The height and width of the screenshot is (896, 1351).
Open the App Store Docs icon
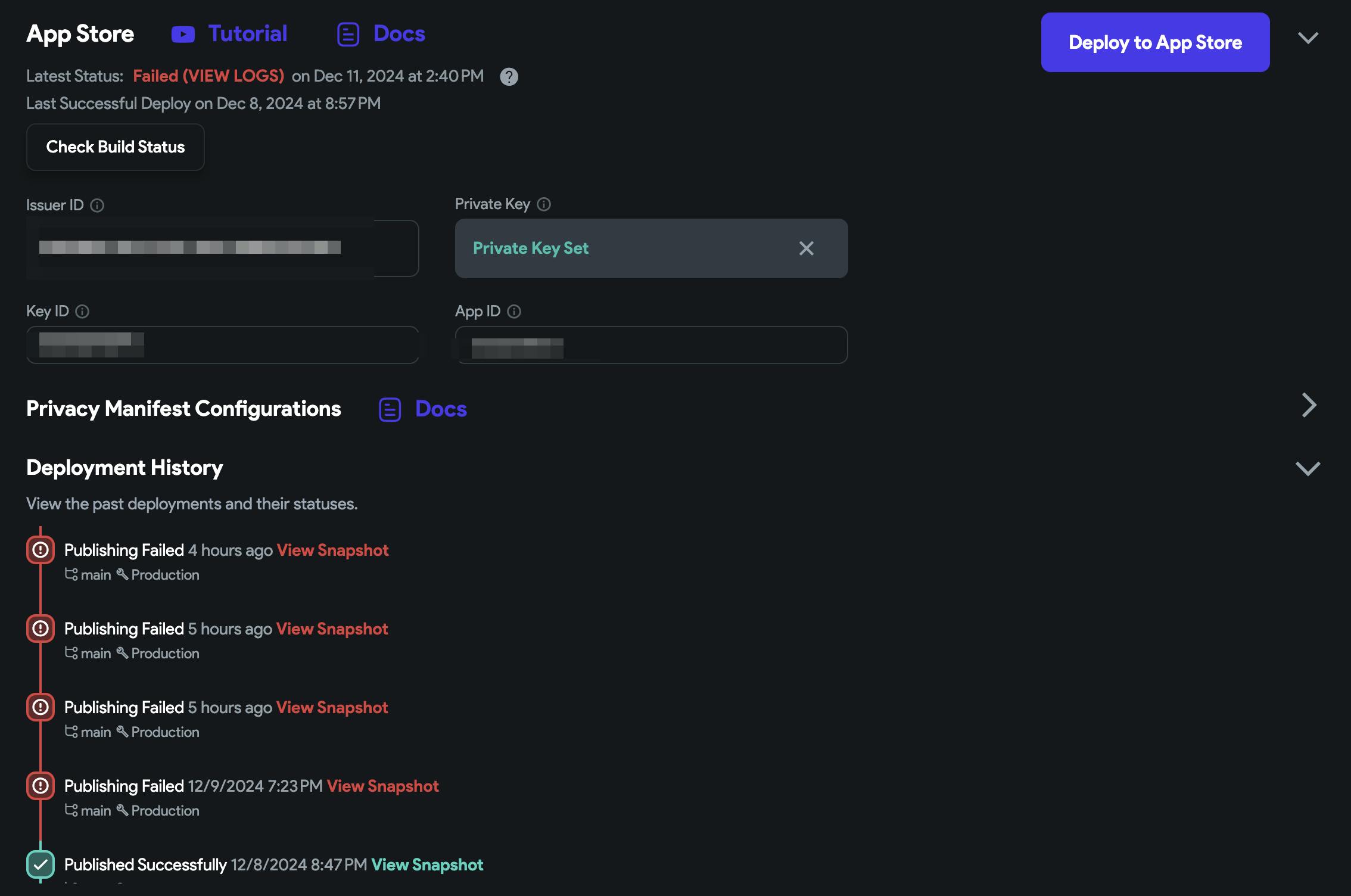[348, 35]
